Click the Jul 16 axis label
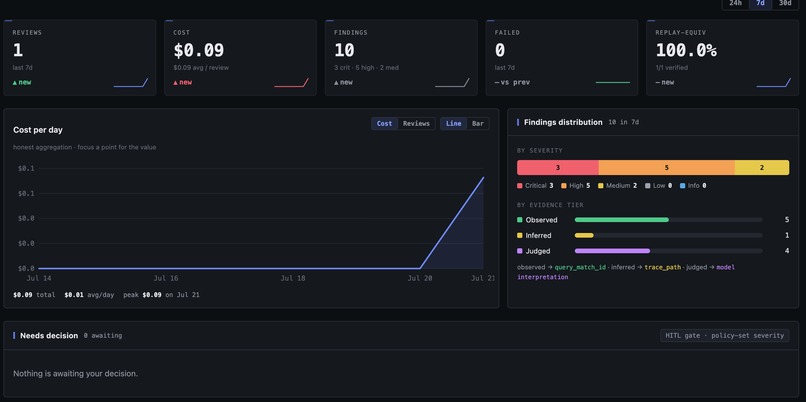806x402 pixels. pyautogui.click(x=166, y=278)
